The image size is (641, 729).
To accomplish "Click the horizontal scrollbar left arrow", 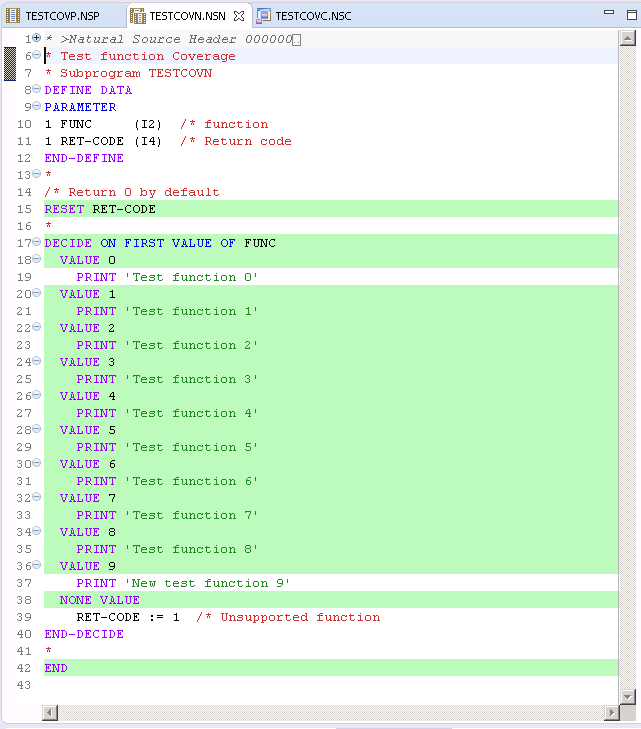I will pos(49,712).
